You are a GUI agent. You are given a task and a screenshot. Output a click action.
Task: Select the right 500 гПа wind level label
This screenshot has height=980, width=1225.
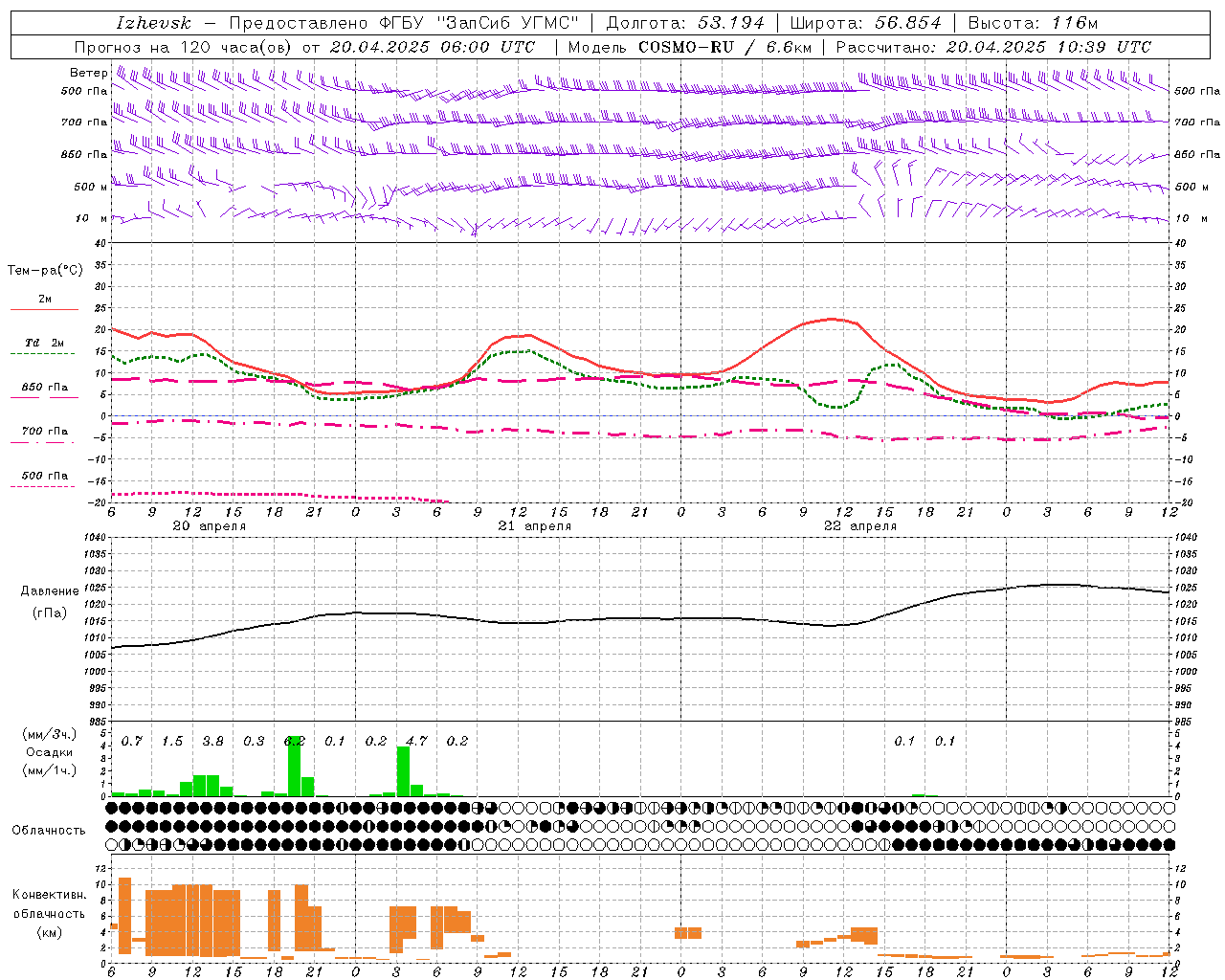pos(1197,91)
